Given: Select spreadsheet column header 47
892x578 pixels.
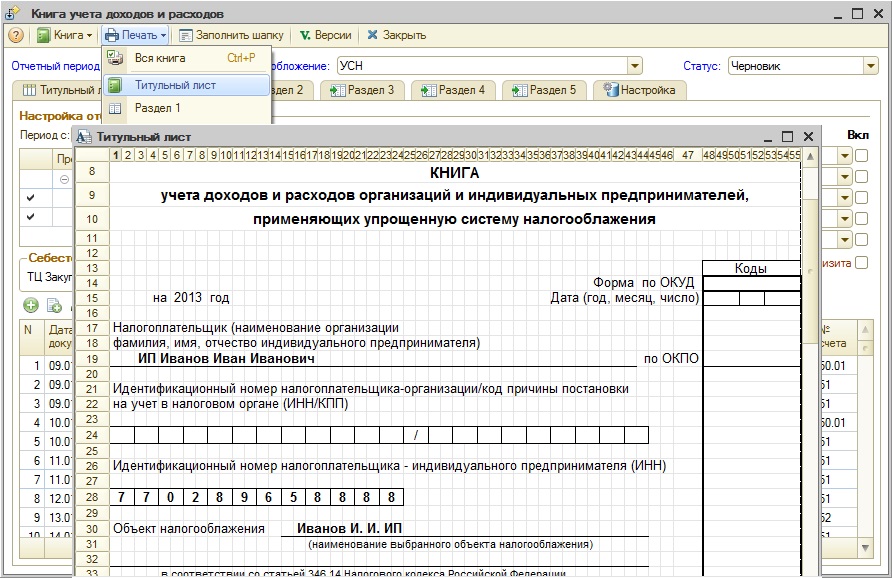Looking at the screenshot, I should click(x=688, y=155).
